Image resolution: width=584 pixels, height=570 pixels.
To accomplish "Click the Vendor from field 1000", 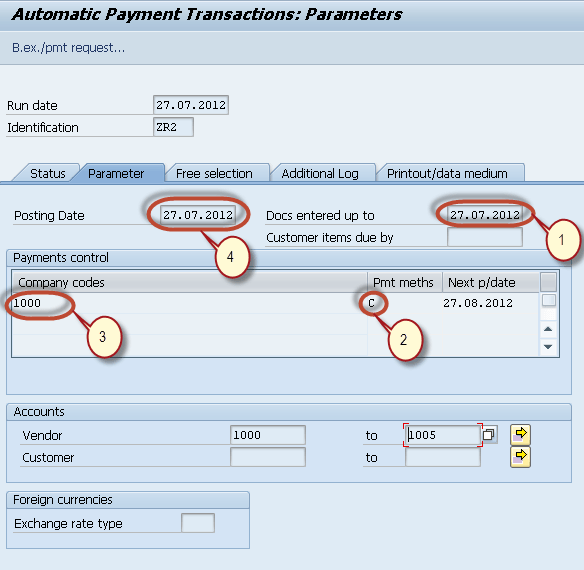I will (268, 435).
